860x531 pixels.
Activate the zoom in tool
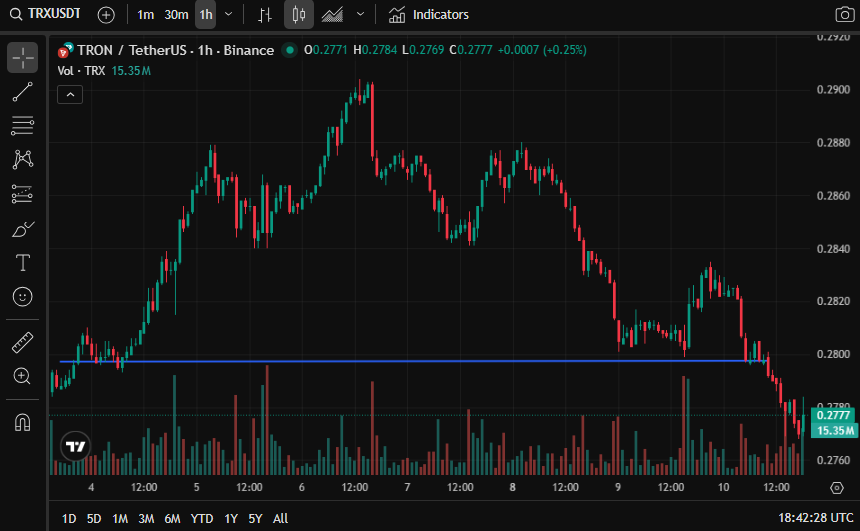pyautogui.click(x=22, y=376)
